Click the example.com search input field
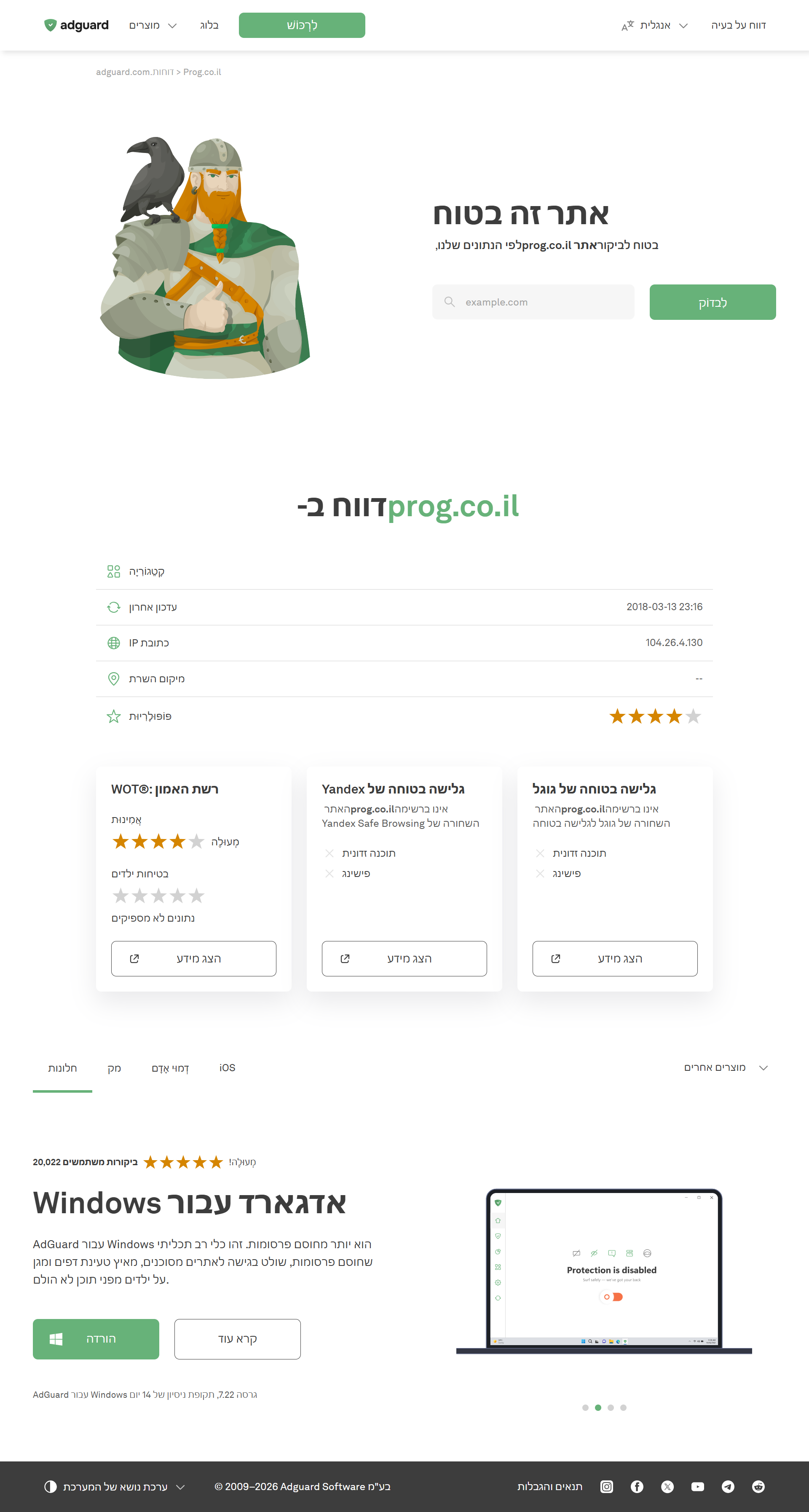Screen dimensions: 809x1512 pos(533,302)
